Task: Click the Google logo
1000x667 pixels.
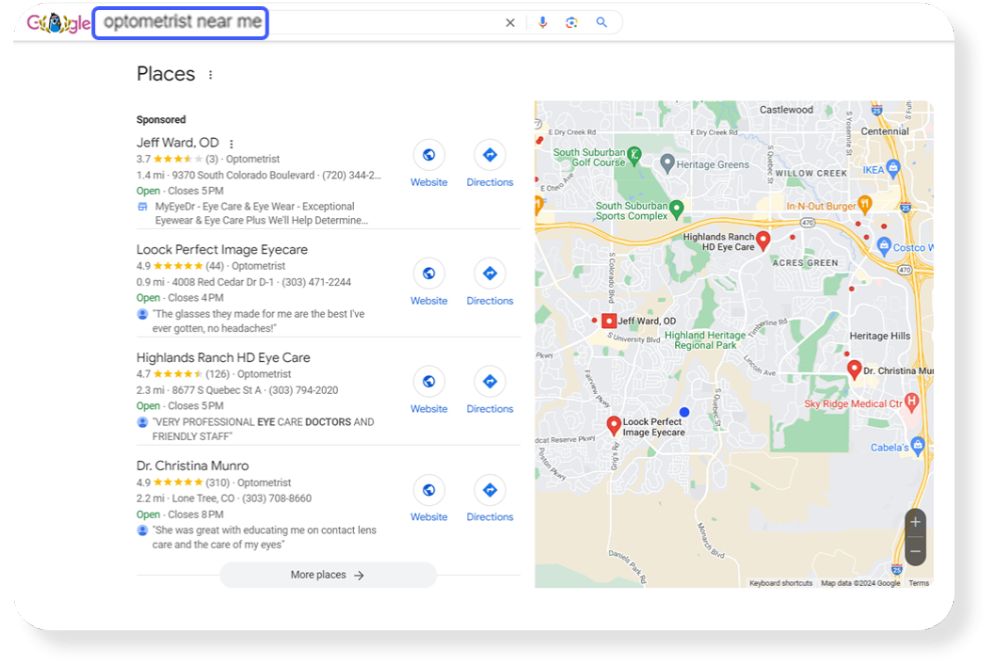Action: coord(58,24)
